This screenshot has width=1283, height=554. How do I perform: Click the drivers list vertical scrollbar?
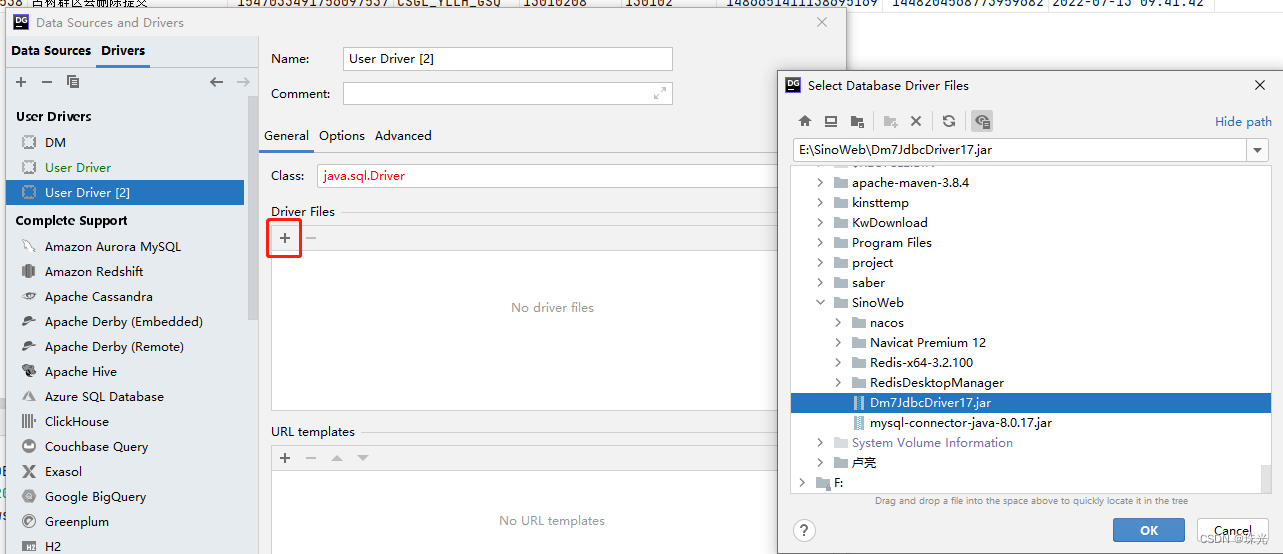(252, 208)
